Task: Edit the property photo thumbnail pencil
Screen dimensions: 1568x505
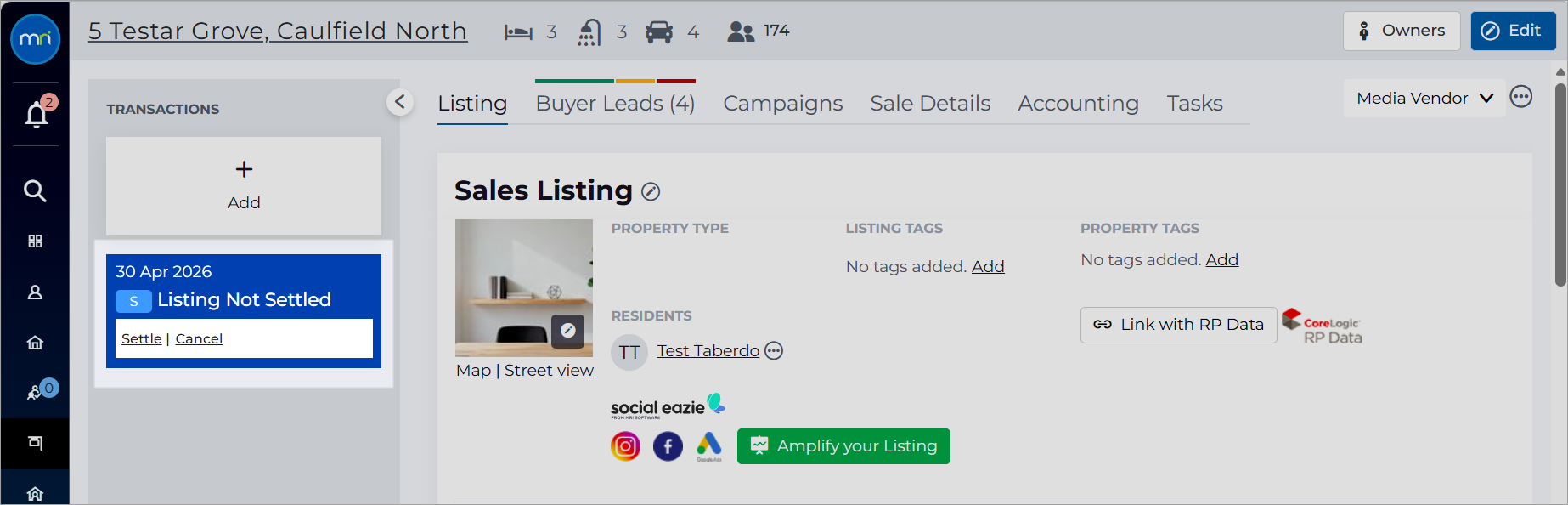Action: 568,331
